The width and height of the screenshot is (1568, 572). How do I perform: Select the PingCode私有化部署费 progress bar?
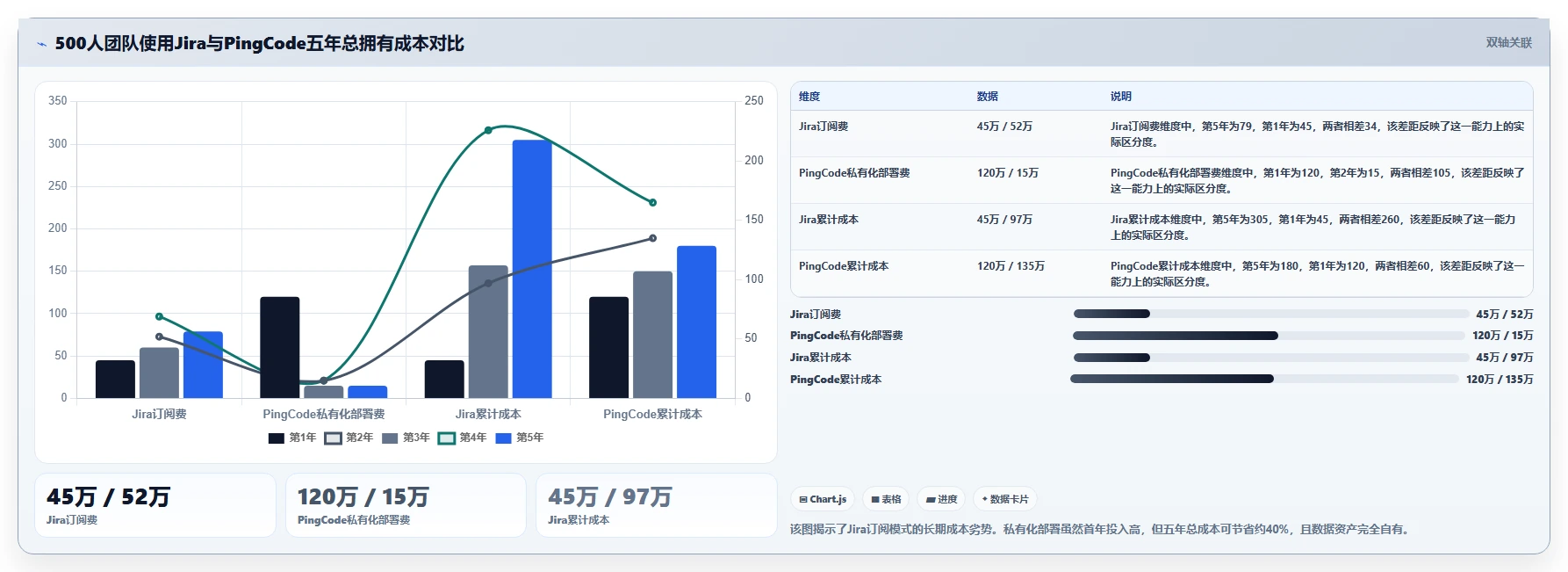(x=1270, y=336)
